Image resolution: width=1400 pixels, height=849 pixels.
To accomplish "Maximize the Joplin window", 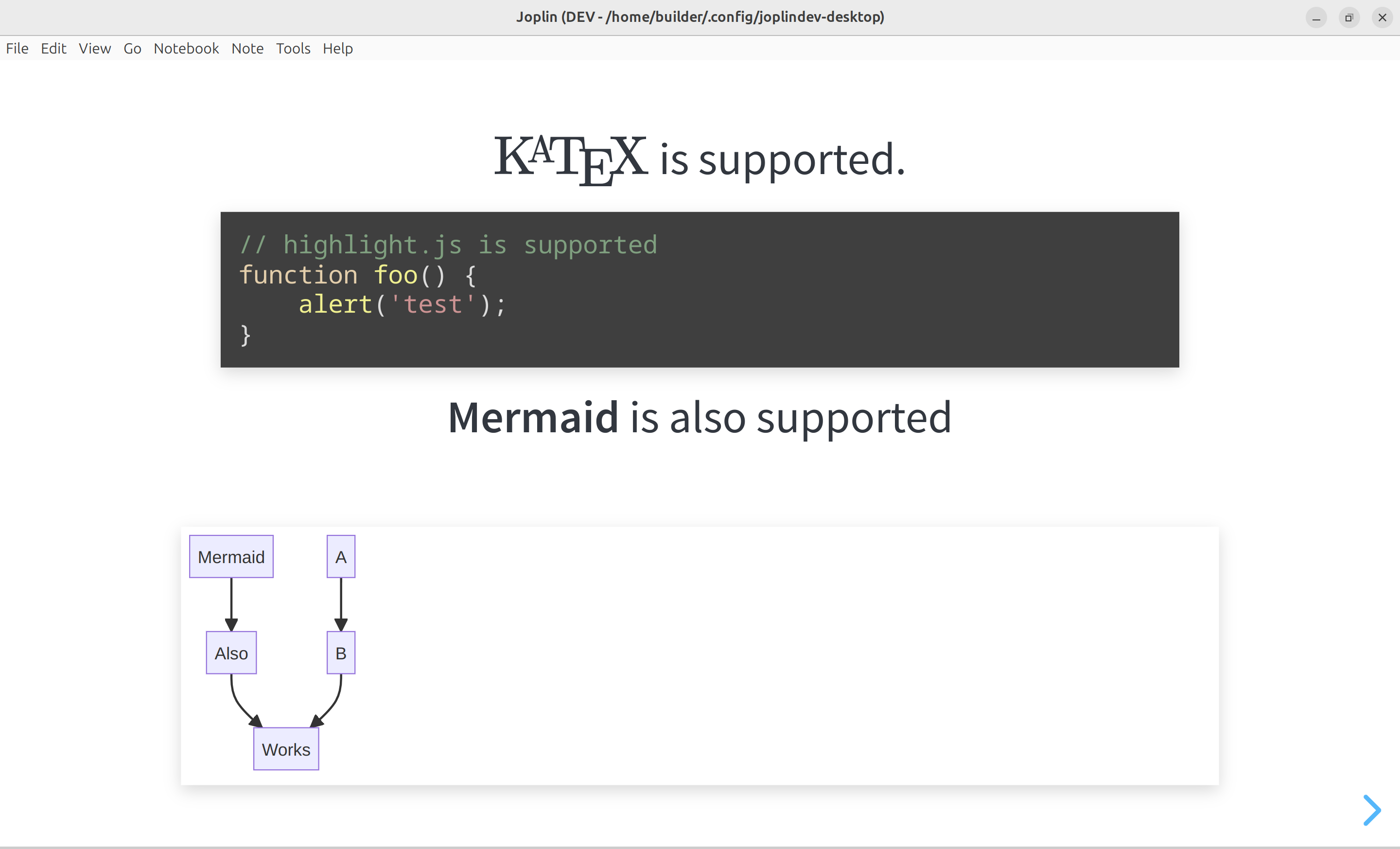I will coord(1349,18).
